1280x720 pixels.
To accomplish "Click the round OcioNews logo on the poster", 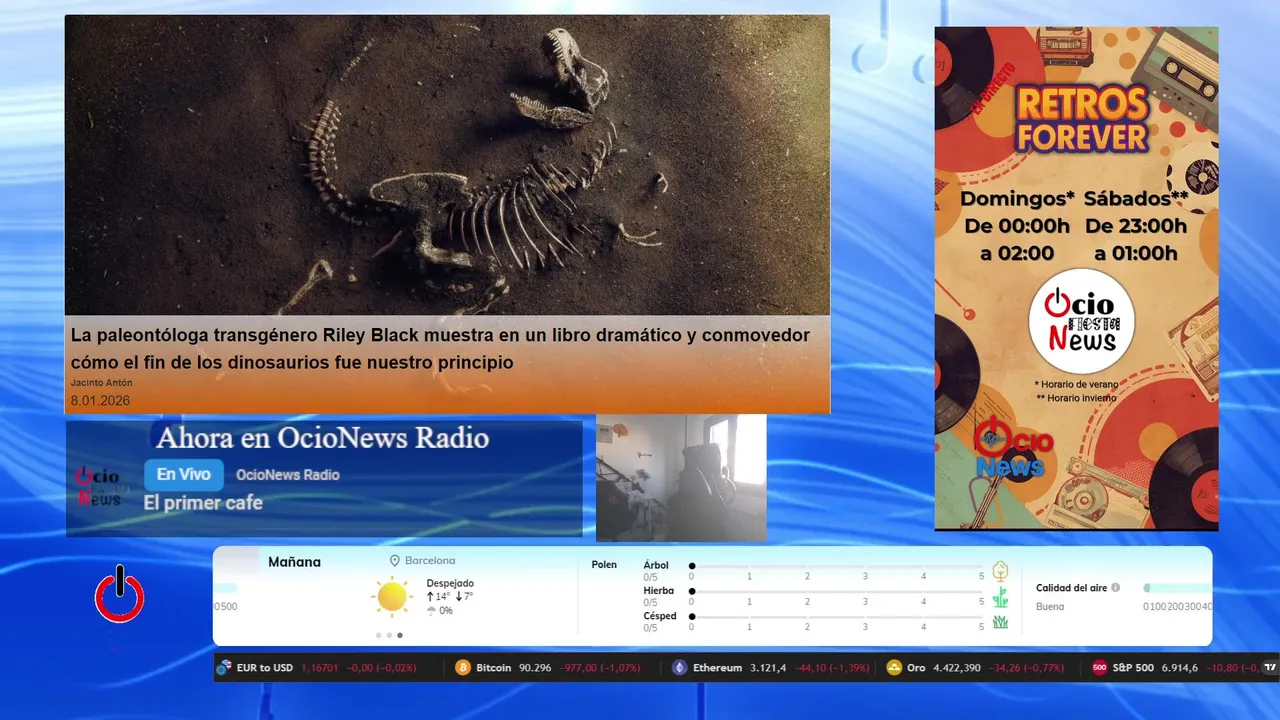I will (1081, 321).
